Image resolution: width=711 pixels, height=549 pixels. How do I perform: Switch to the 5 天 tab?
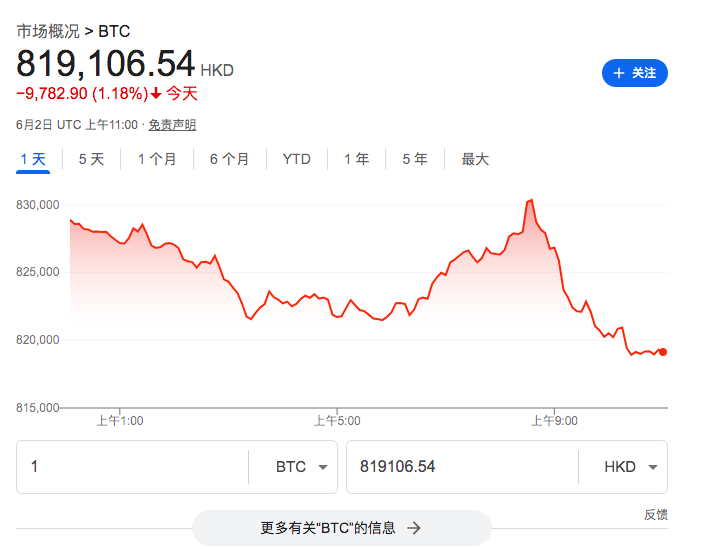click(x=91, y=159)
